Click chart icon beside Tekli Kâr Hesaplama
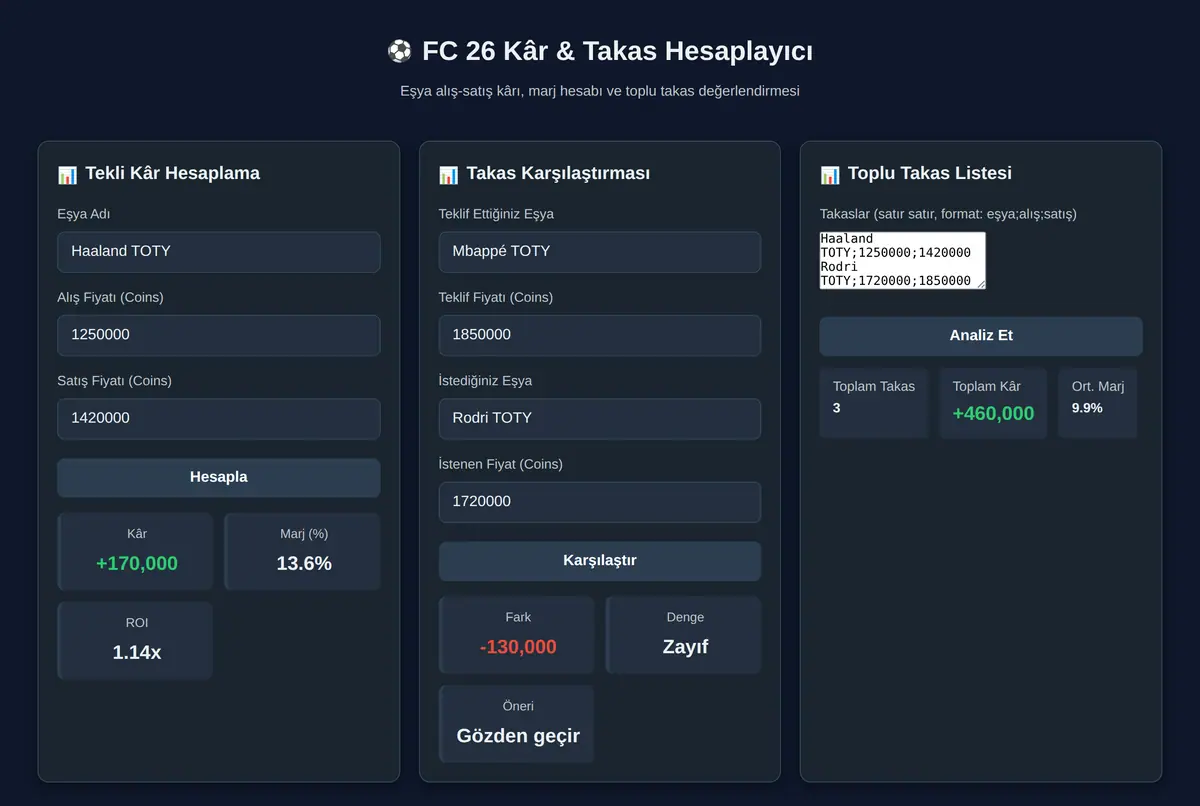The width and height of the screenshot is (1200, 806). [67, 174]
